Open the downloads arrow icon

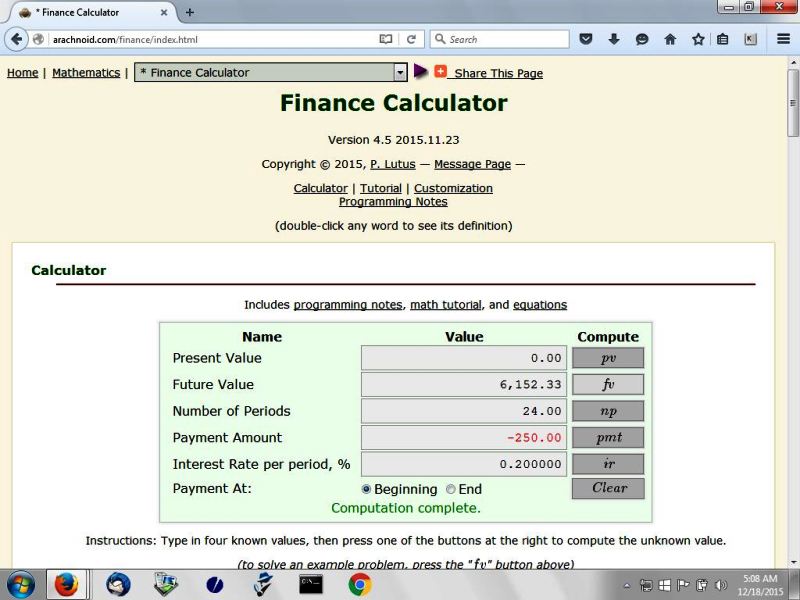coord(614,39)
